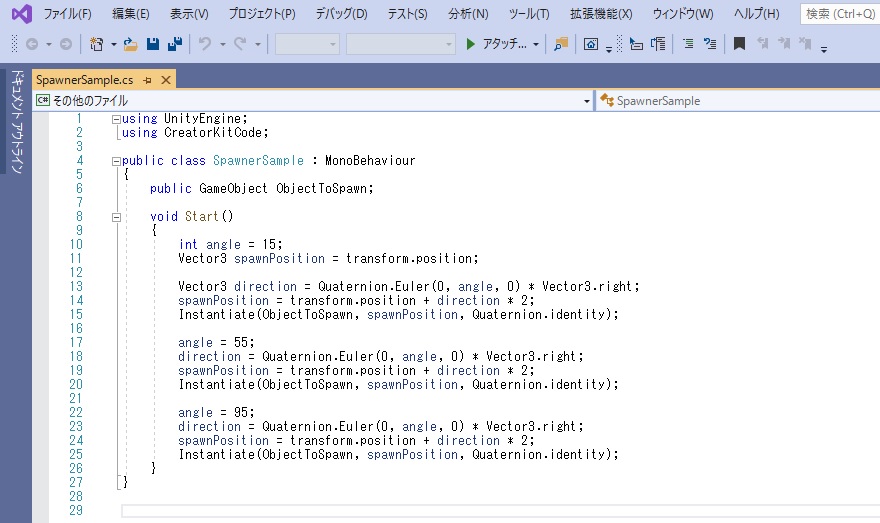The image size is (880, 523).
Task: Open the 分析(N) menu
Action: point(468,13)
